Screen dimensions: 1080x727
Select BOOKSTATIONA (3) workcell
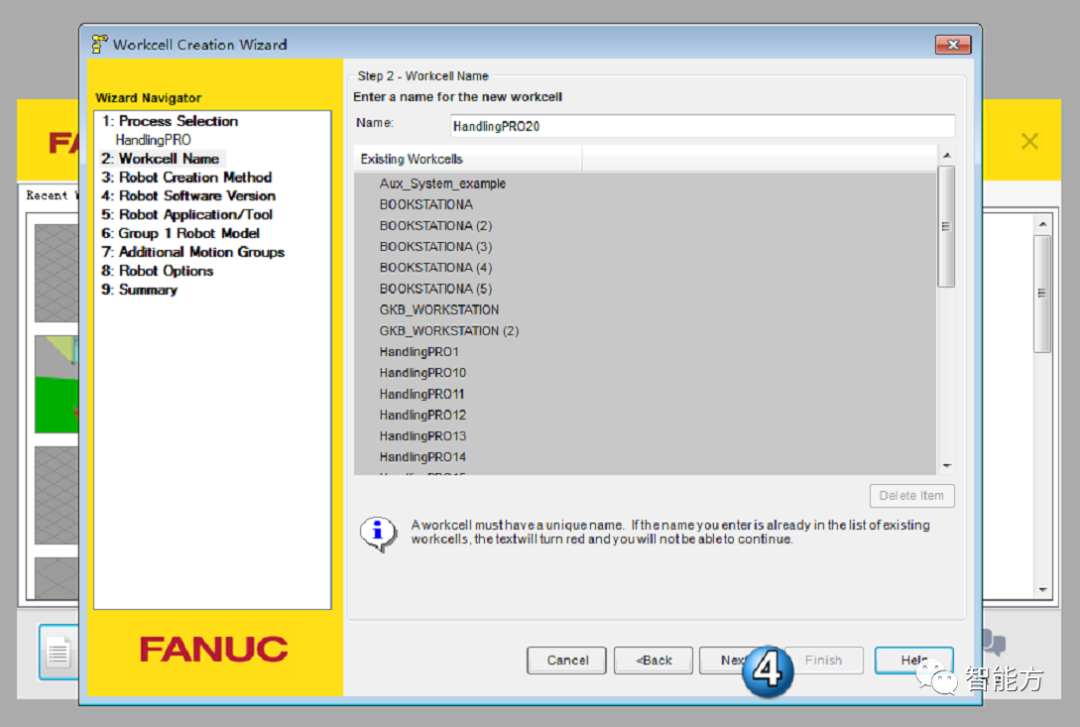435,247
